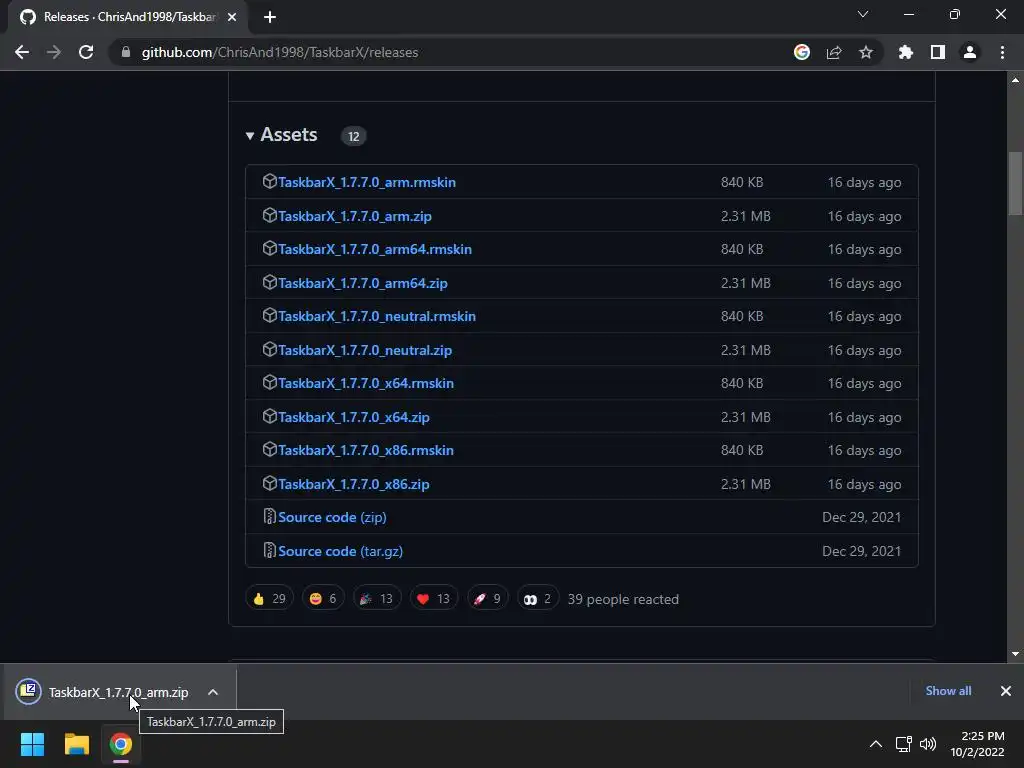Screen dimensions: 1024x768
Task: Click file-zip icon beside Source code (tar.gz)
Action: coord(269,551)
